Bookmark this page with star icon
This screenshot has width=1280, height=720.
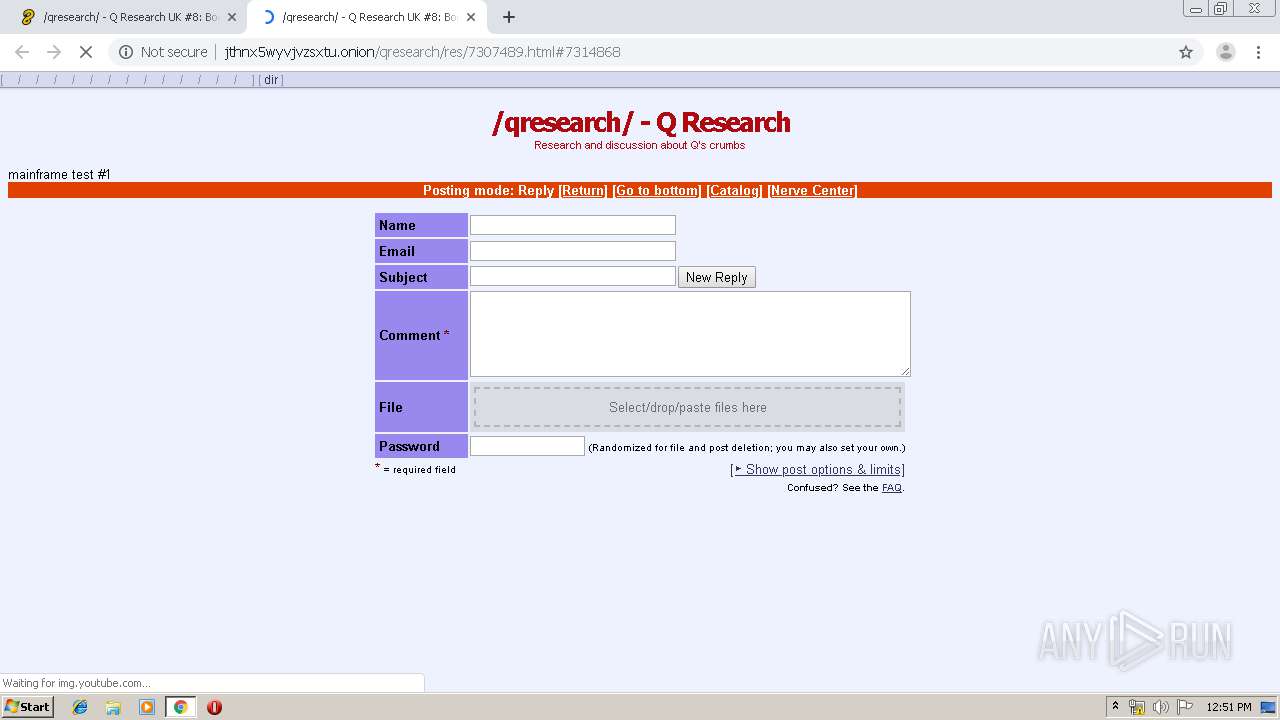click(1186, 52)
